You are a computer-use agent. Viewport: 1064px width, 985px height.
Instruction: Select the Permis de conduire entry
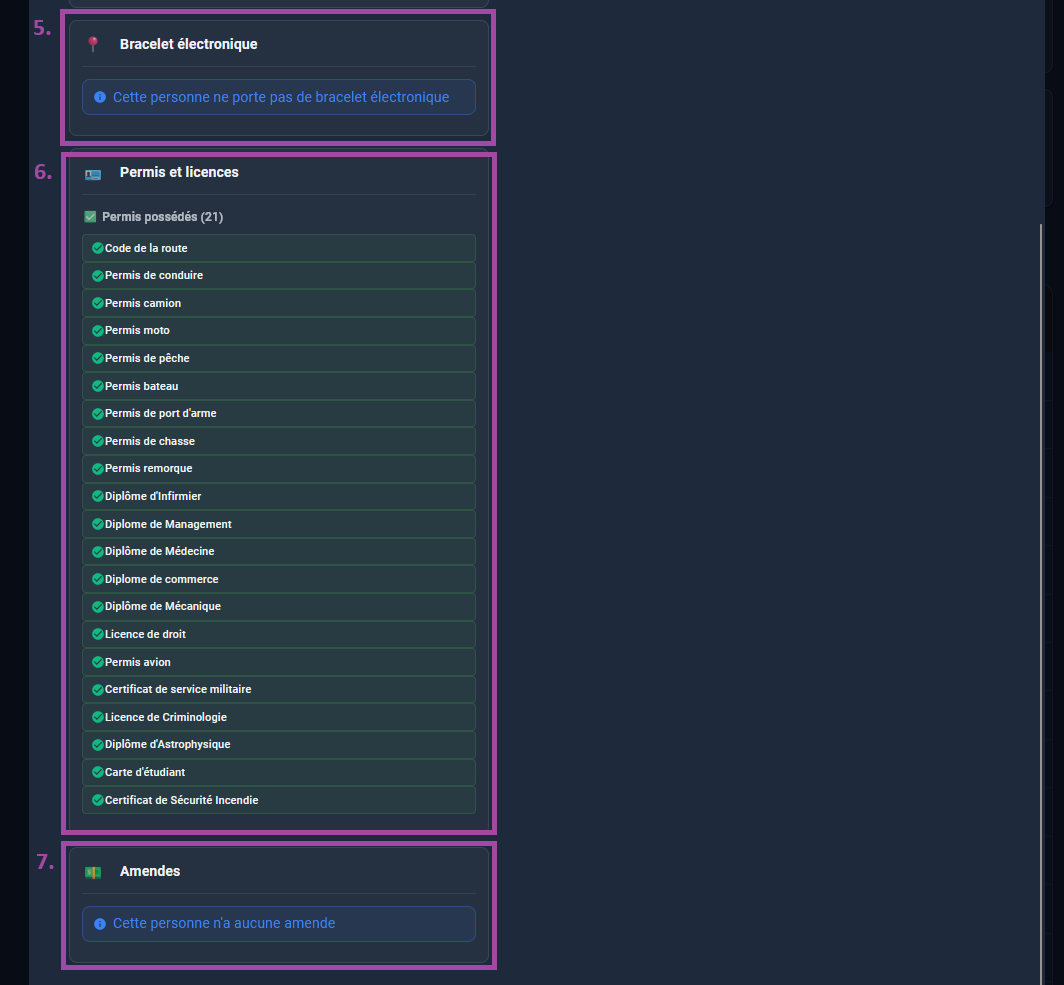pos(278,276)
